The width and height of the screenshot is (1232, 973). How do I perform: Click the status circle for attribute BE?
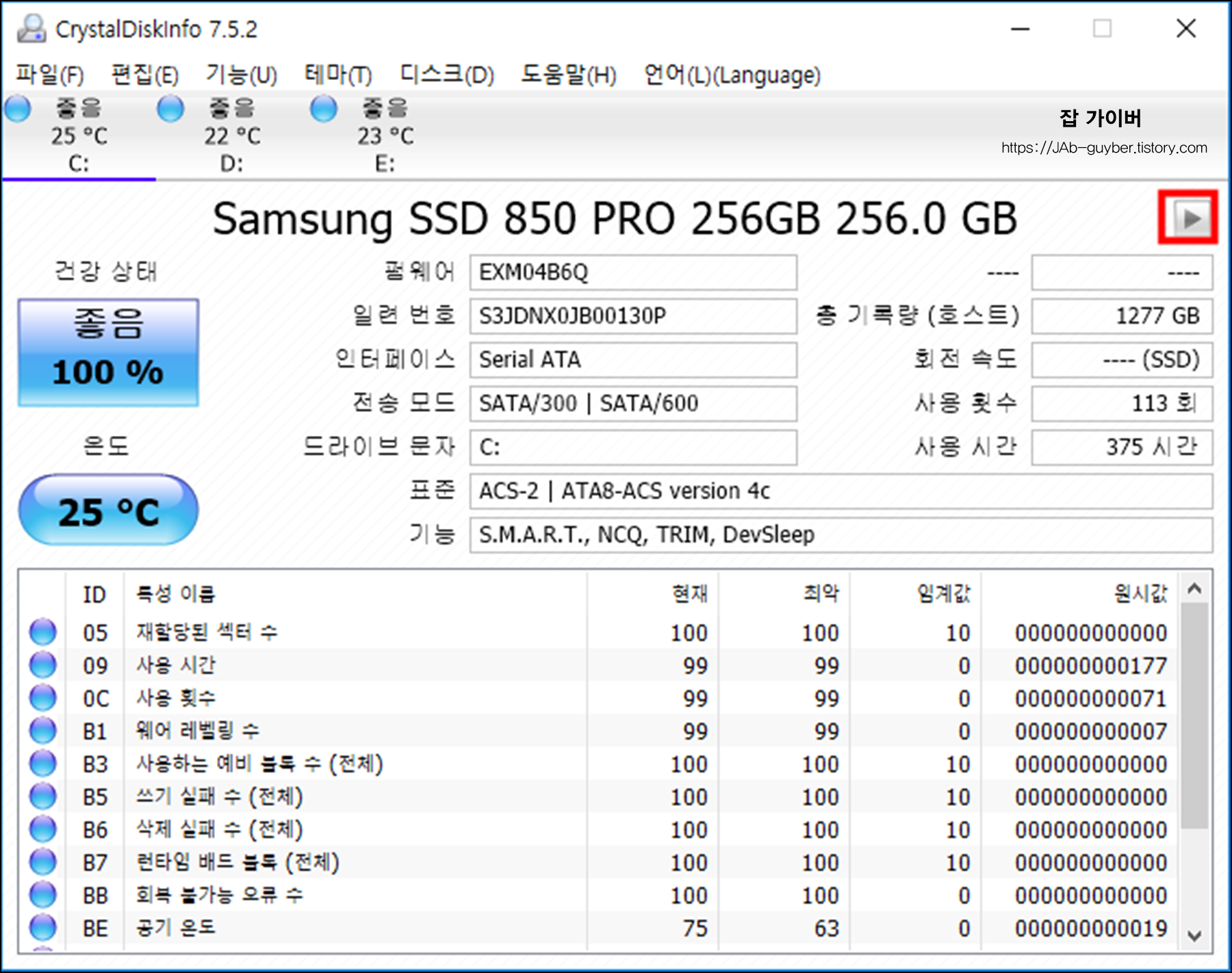[43, 927]
